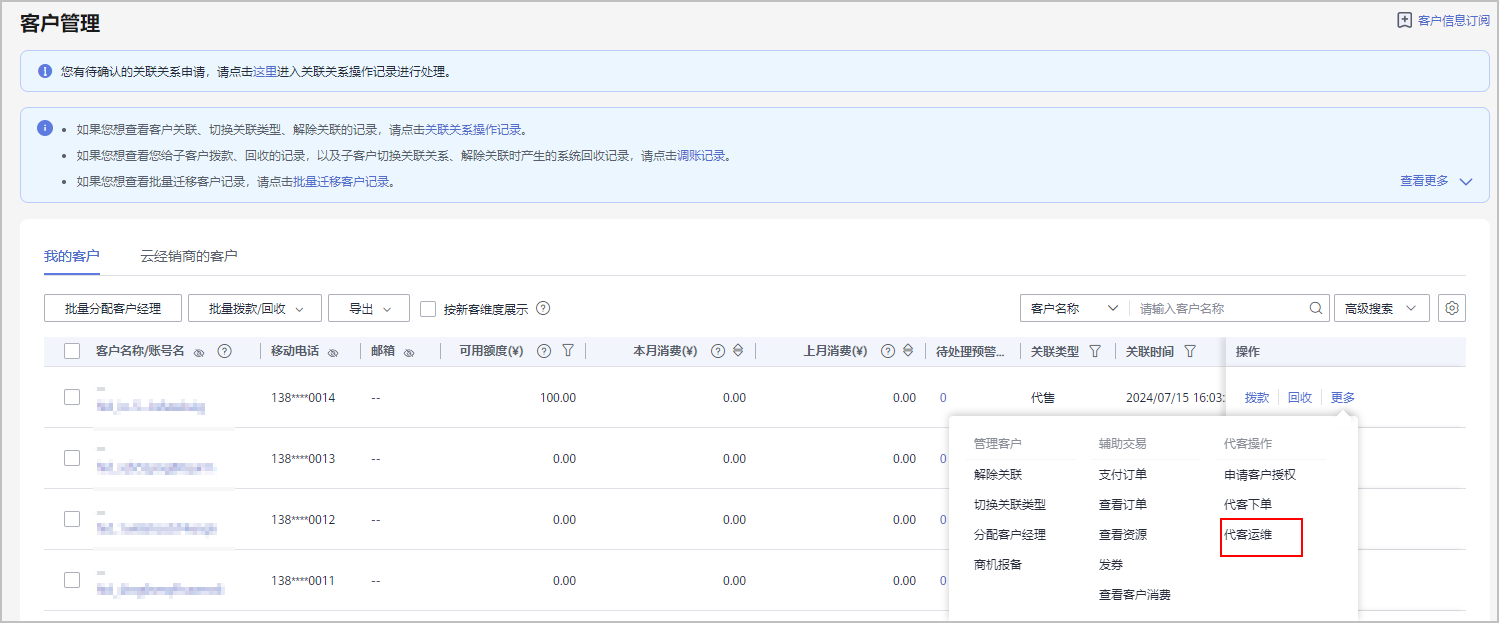Choose 代客下单 from the menu
The width and height of the screenshot is (1499, 623).
pos(1248,505)
